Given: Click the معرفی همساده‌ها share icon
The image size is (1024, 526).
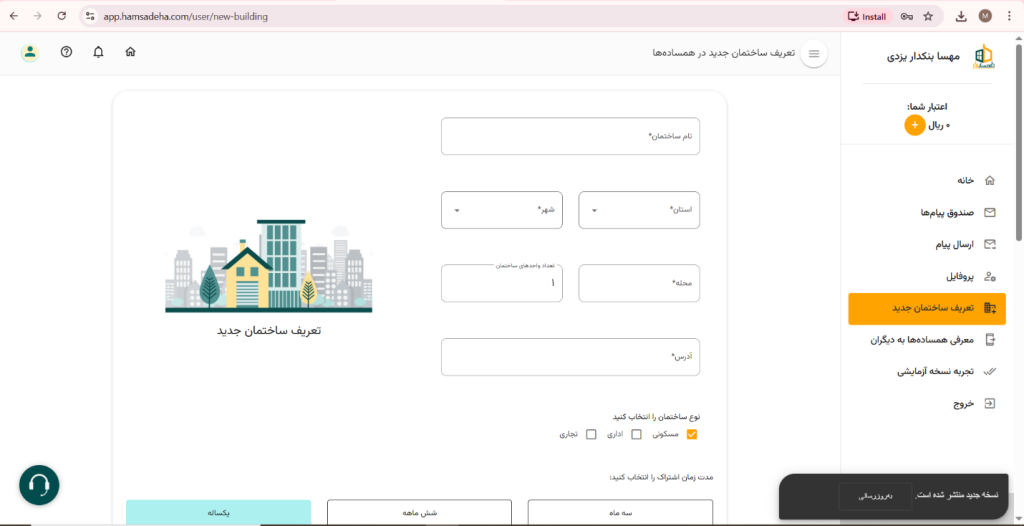Looking at the screenshot, I should [x=990, y=340].
